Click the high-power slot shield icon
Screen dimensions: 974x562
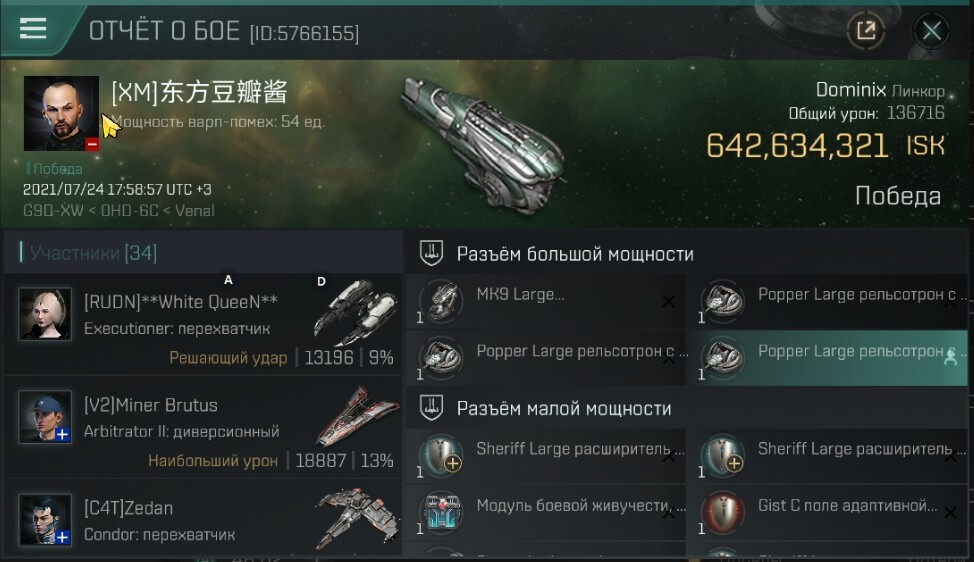[x=431, y=253]
